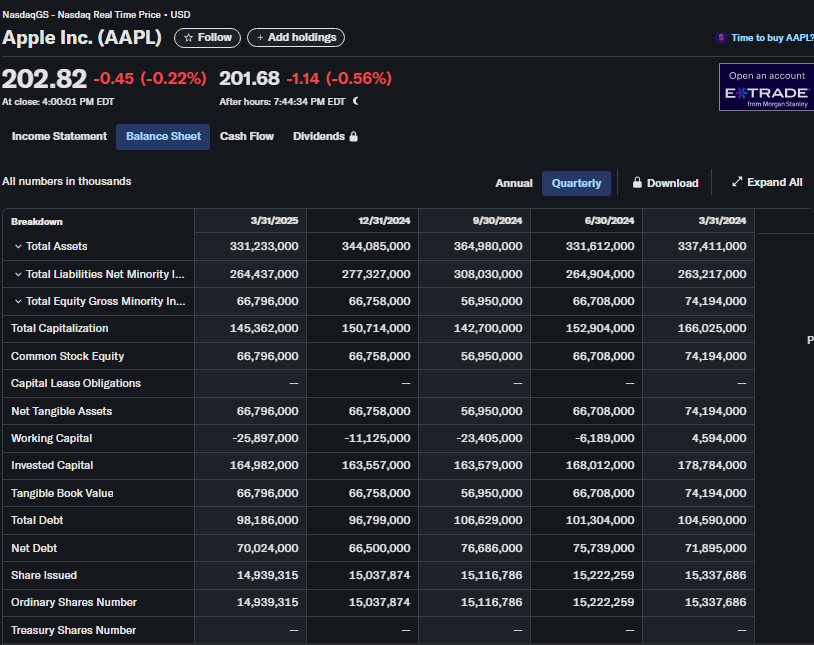Select Capital Lease Obligations row label

(x=76, y=383)
